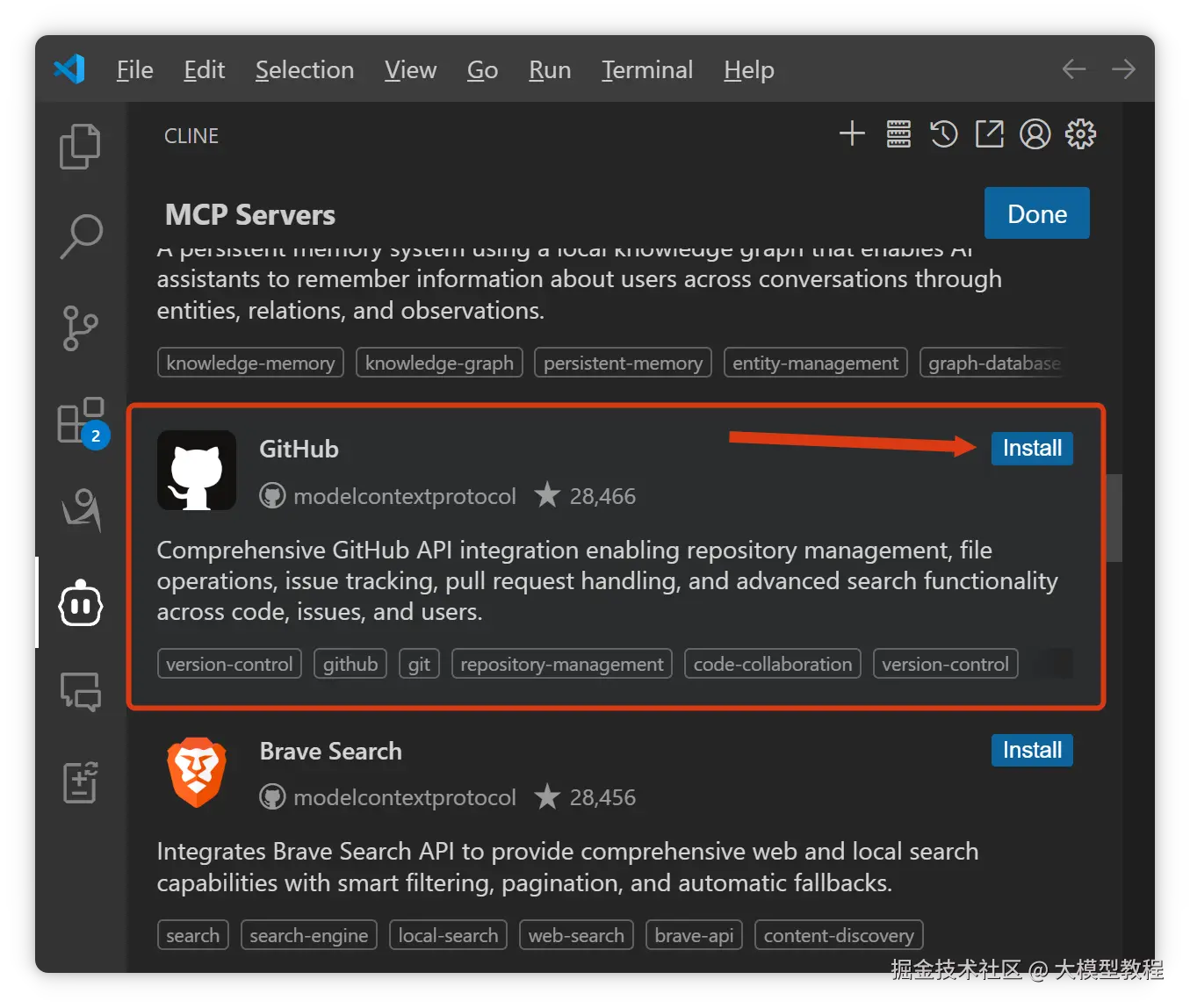Click the GitHub server title
Screen dimensions: 1190x1008
[x=299, y=449]
